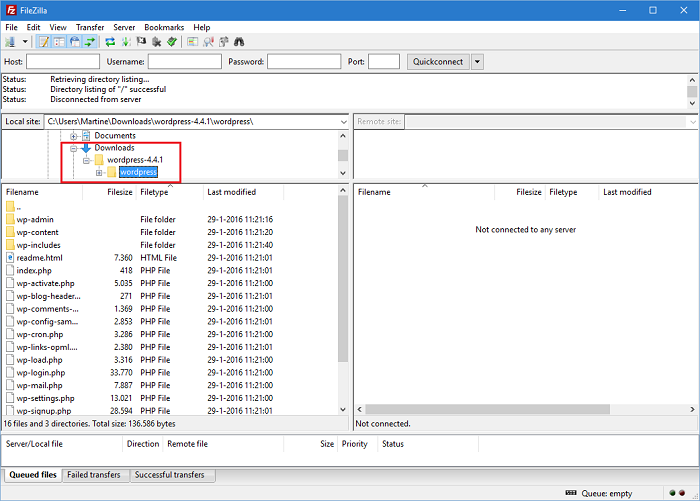This screenshot has height=501, width=700.
Task: Click the Cancel current operation icon
Action: [141, 42]
